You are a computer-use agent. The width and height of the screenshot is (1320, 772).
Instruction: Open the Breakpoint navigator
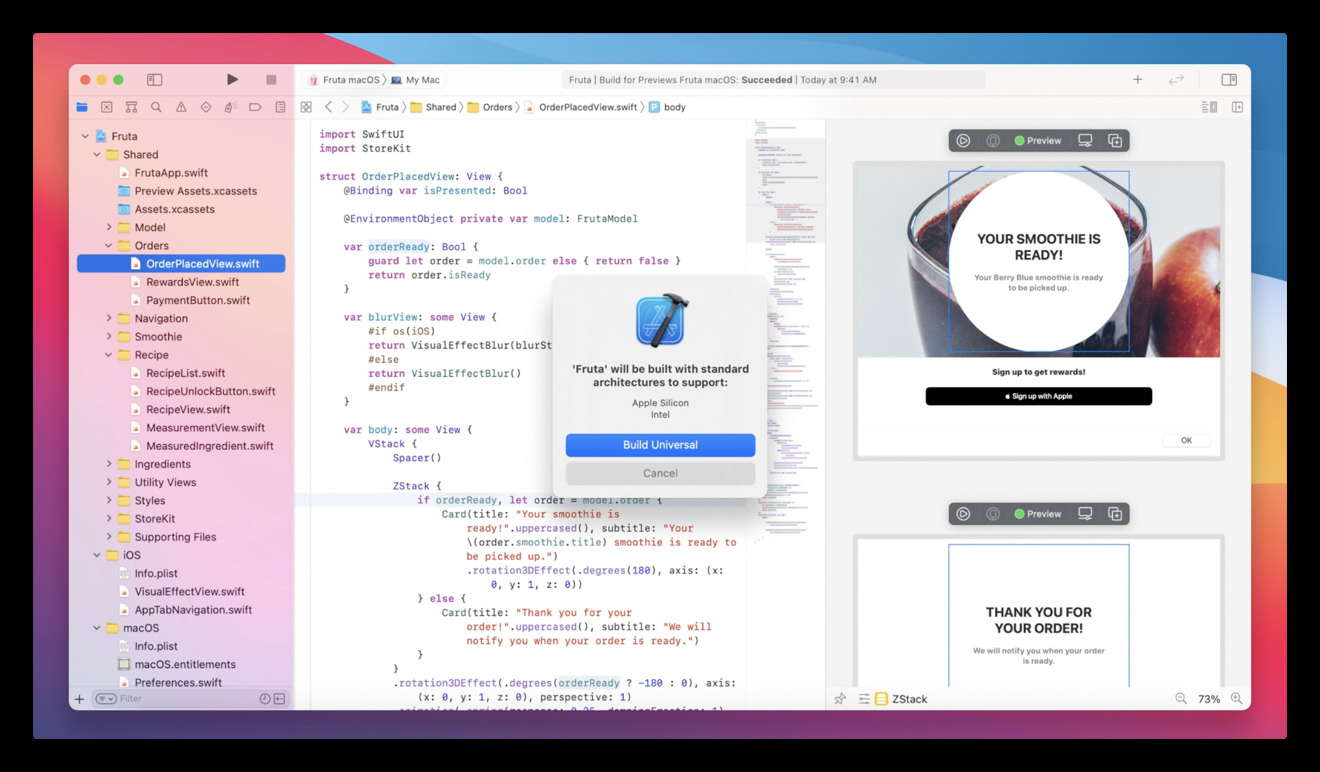pos(255,107)
